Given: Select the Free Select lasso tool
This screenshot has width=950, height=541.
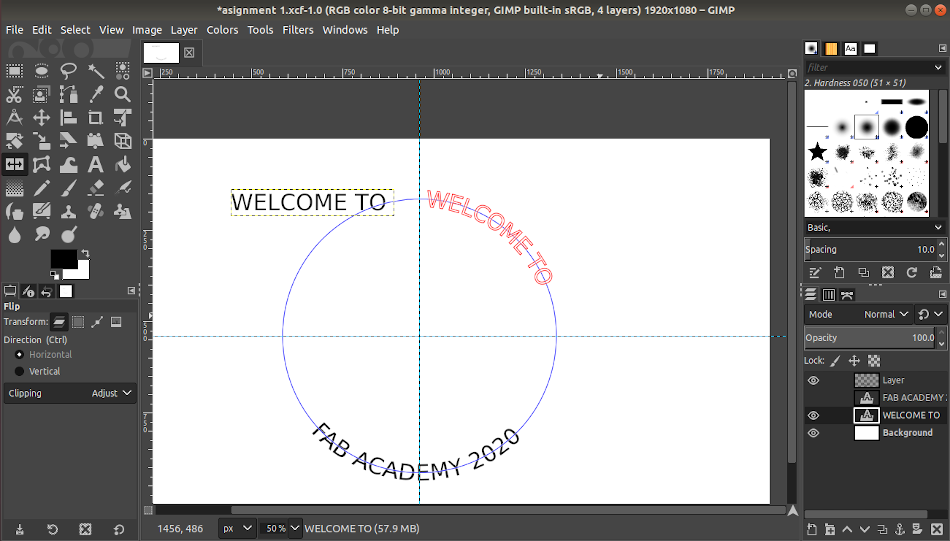Looking at the screenshot, I should [68, 71].
